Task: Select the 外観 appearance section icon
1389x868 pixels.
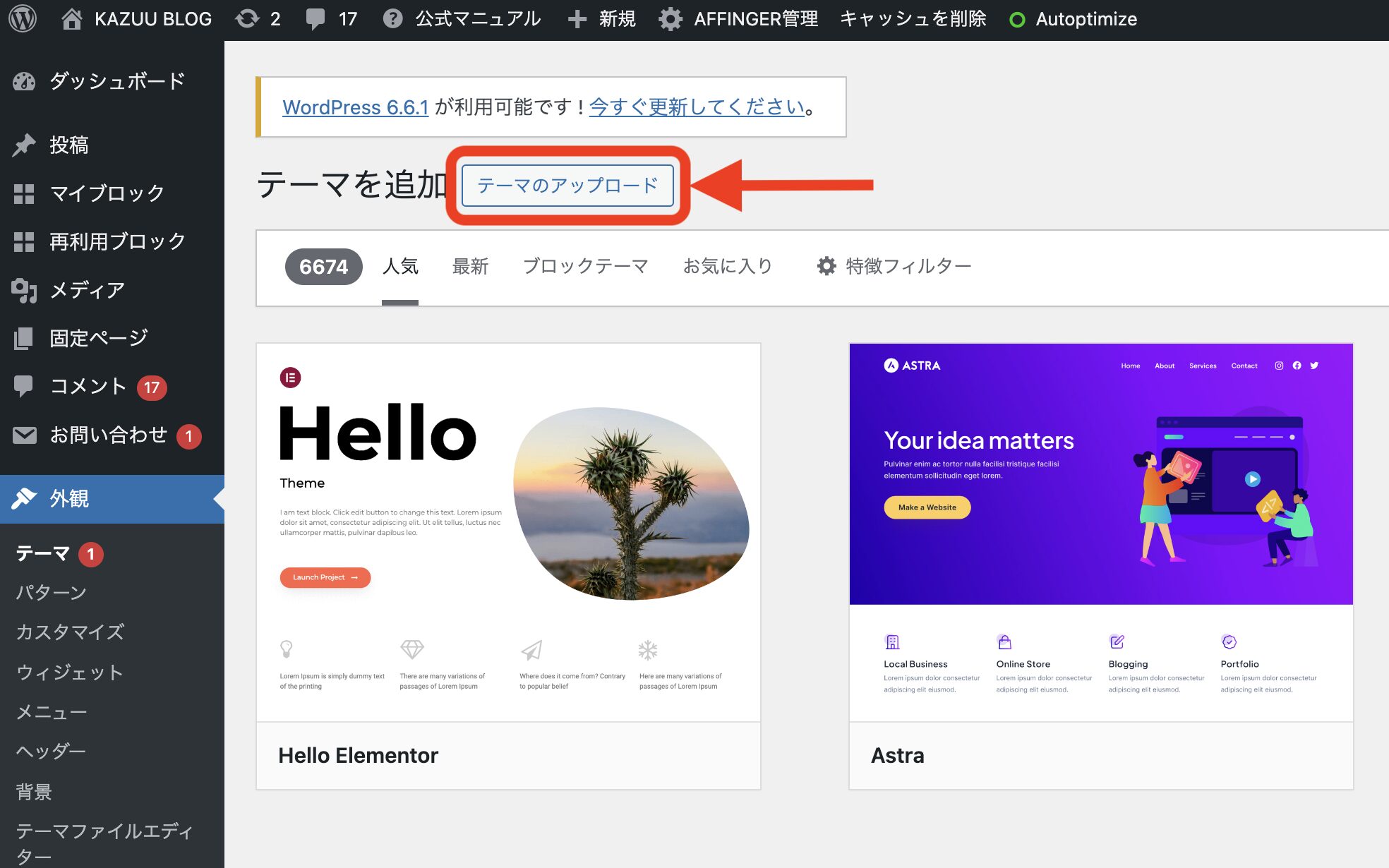Action: [24, 499]
